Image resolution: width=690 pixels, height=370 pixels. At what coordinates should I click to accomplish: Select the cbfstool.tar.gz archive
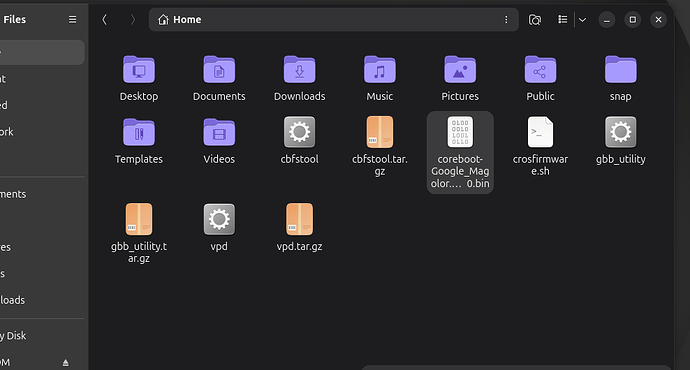click(379, 146)
